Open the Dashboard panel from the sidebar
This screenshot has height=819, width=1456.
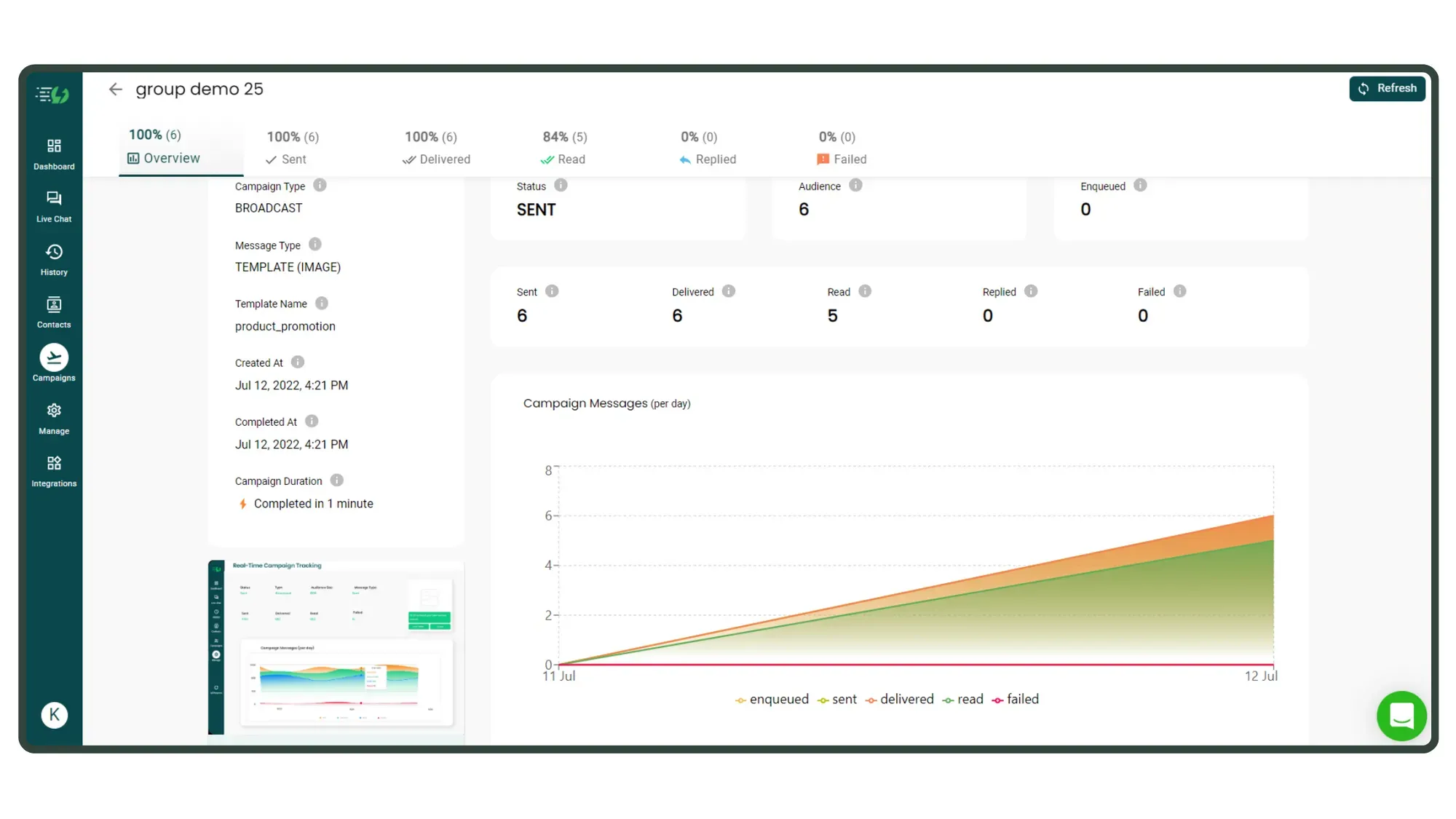[53, 152]
